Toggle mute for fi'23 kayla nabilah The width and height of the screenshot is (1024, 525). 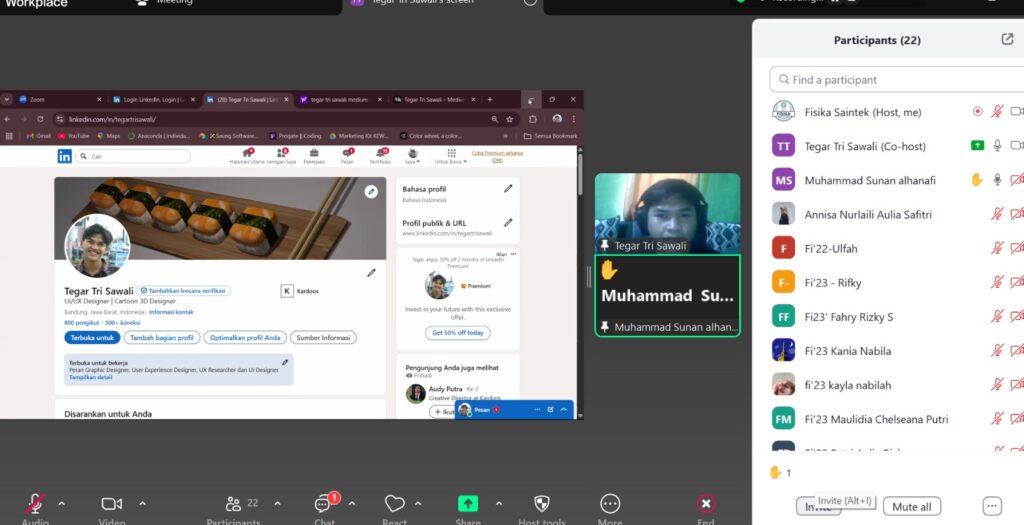[997, 385]
